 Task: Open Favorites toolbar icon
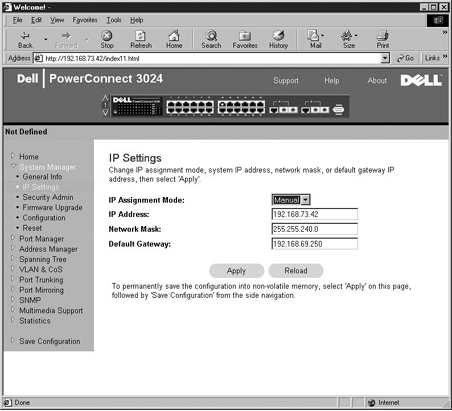click(245, 35)
